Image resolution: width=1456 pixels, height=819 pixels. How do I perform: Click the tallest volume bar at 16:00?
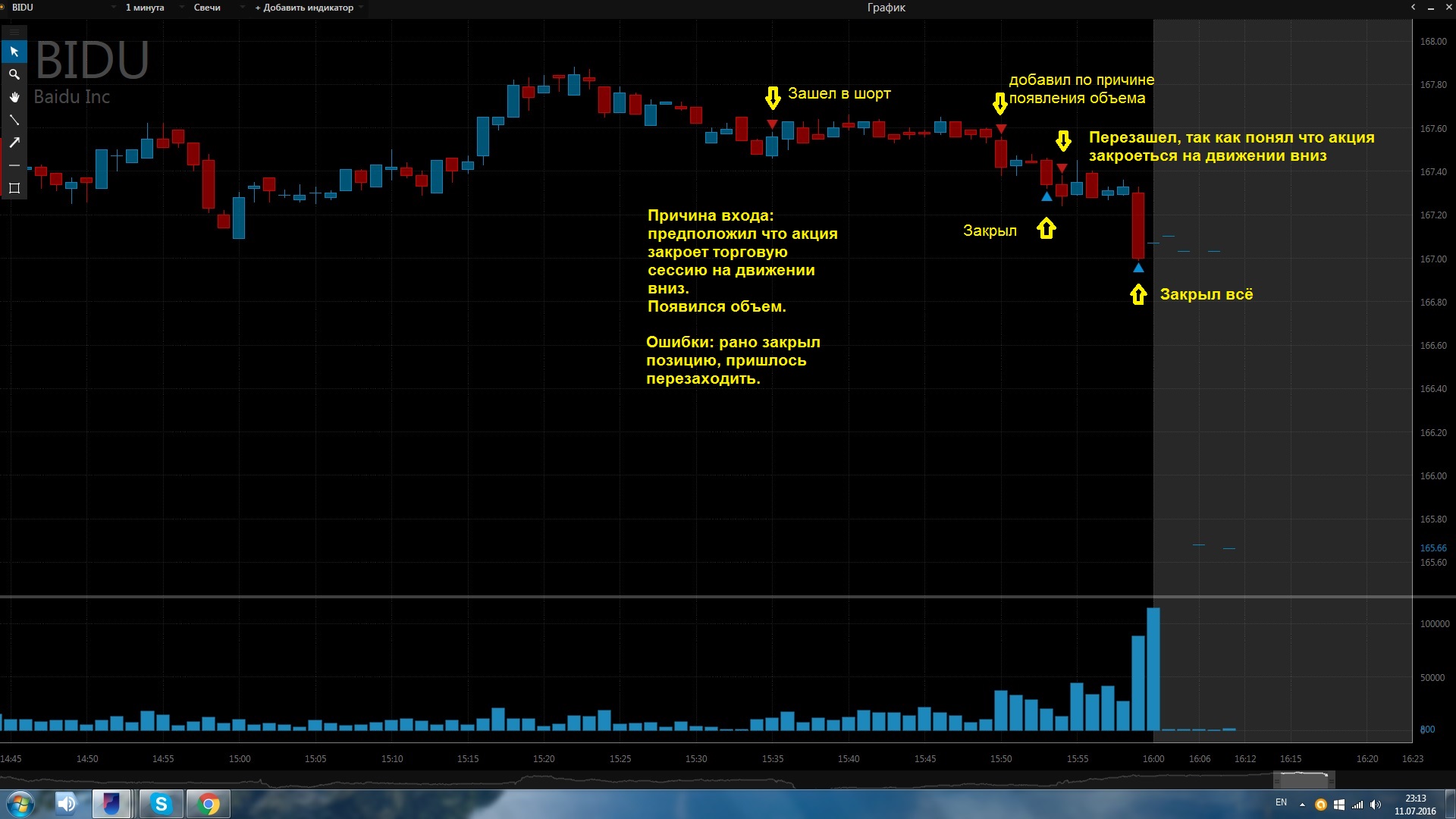click(1153, 669)
